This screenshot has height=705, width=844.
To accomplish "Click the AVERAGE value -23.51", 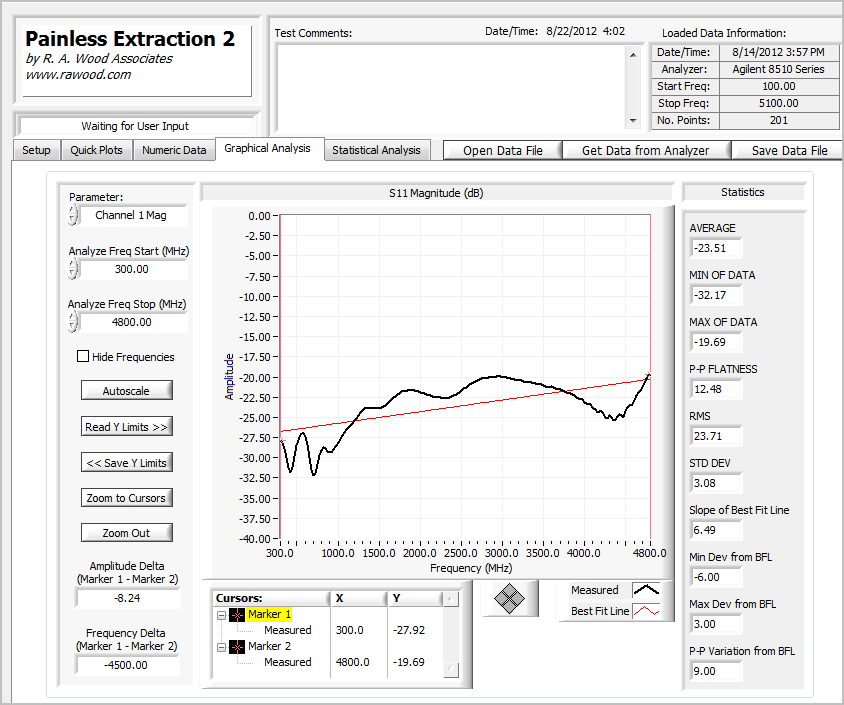I will [716, 248].
